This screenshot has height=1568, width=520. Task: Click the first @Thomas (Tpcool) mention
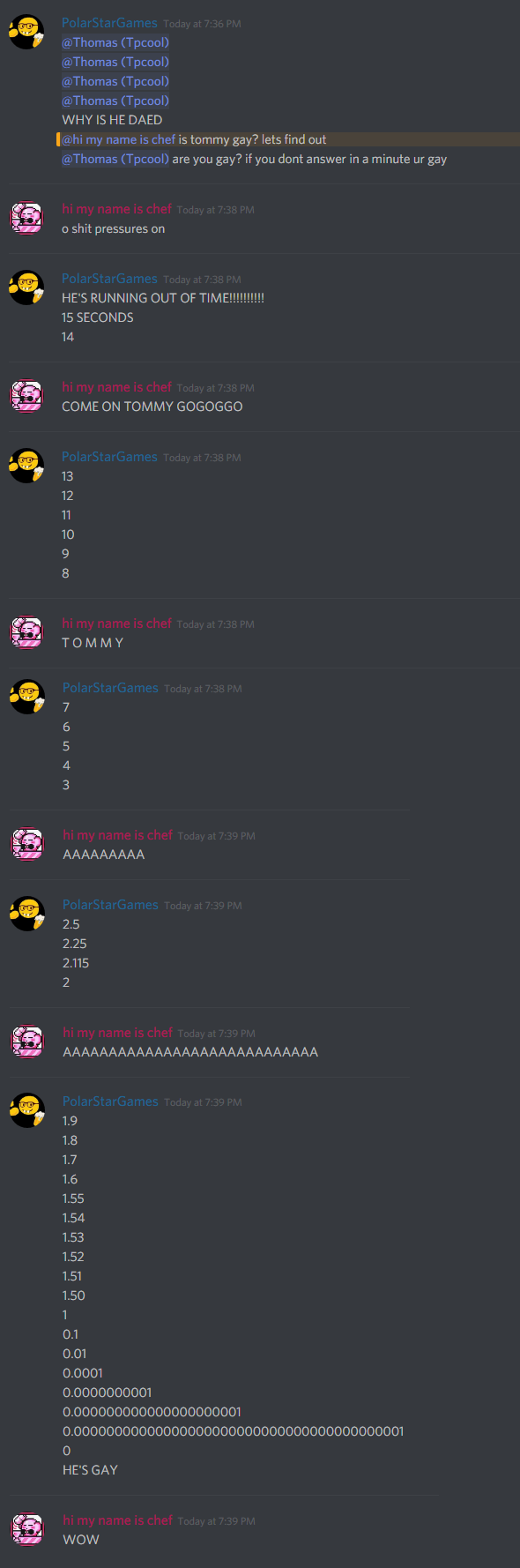tap(115, 42)
